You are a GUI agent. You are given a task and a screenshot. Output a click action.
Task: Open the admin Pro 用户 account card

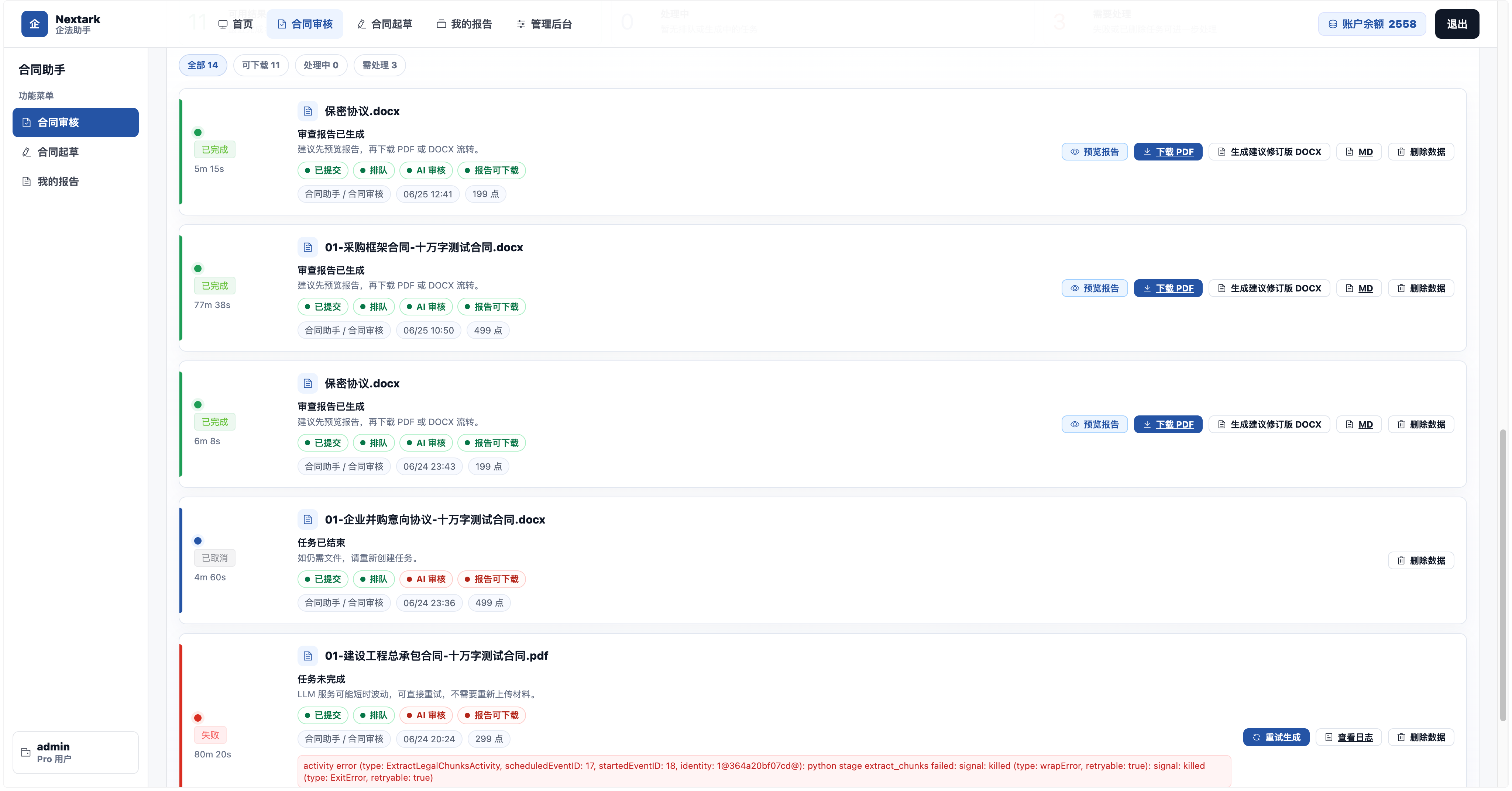(76, 752)
